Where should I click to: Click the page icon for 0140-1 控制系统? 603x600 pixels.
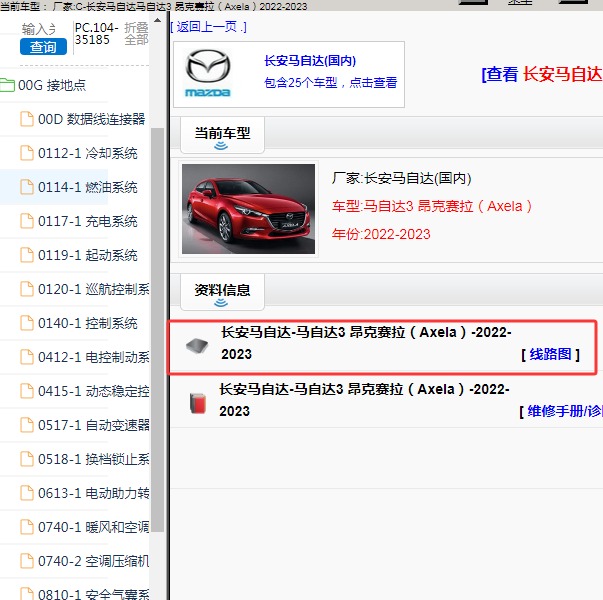pos(27,323)
